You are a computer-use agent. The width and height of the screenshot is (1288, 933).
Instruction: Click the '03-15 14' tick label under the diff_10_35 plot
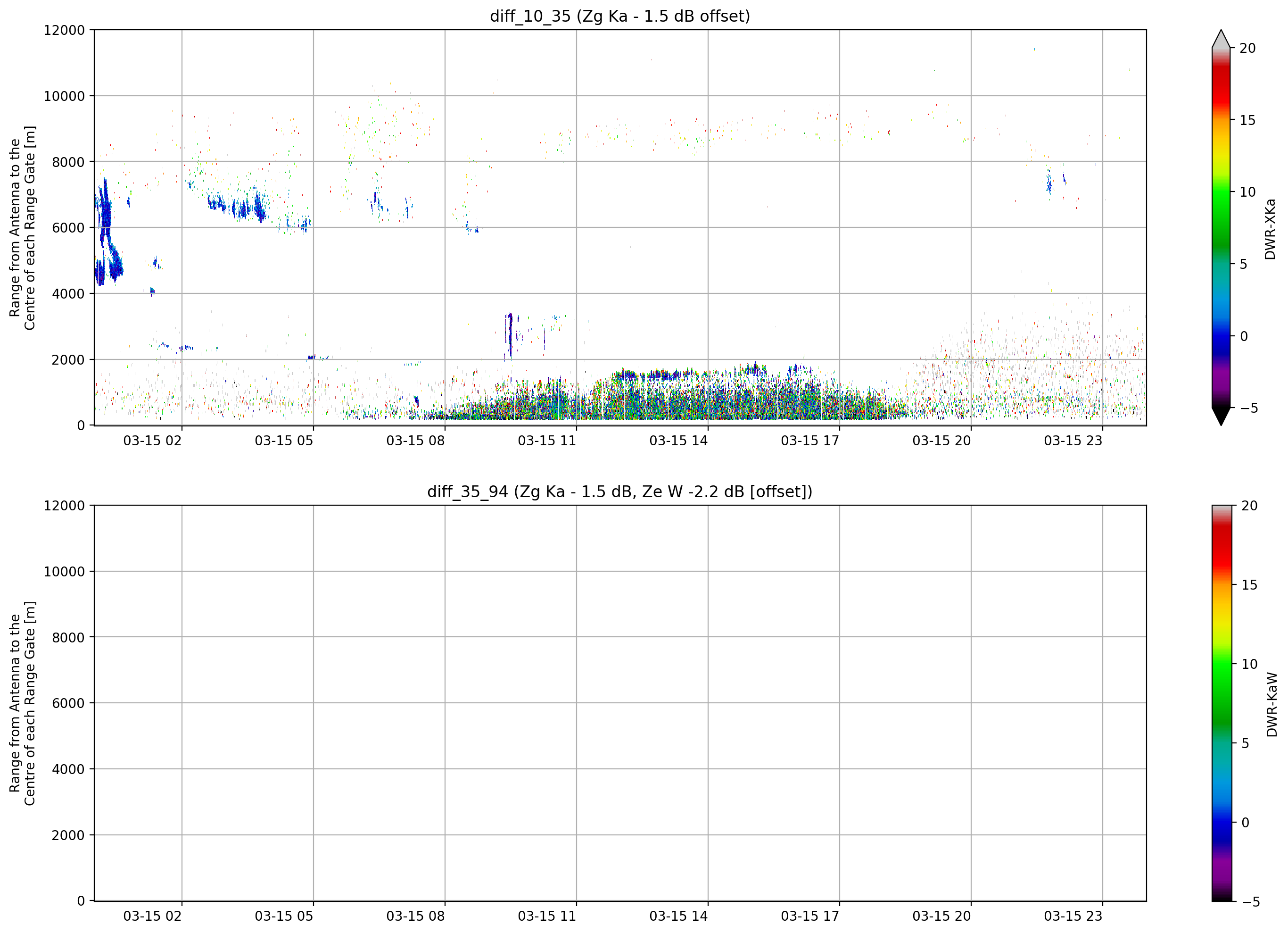coord(678,441)
